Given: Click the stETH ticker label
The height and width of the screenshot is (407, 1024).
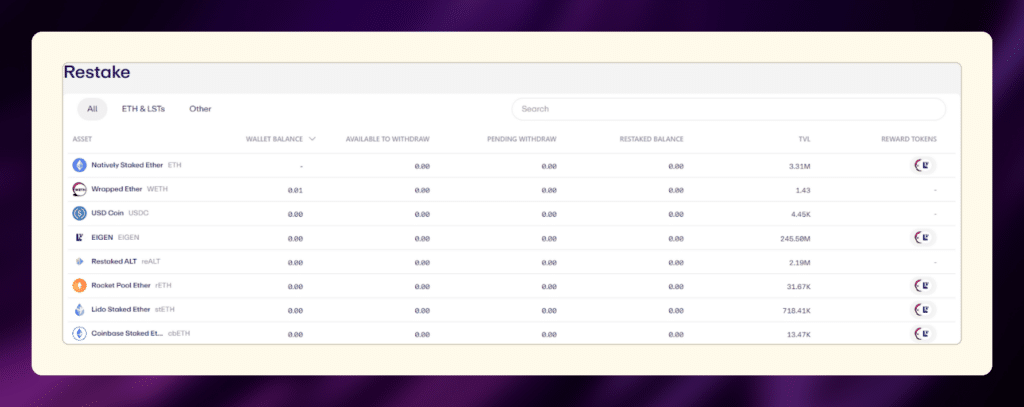Looking at the screenshot, I should pyautogui.click(x=165, y=310).
